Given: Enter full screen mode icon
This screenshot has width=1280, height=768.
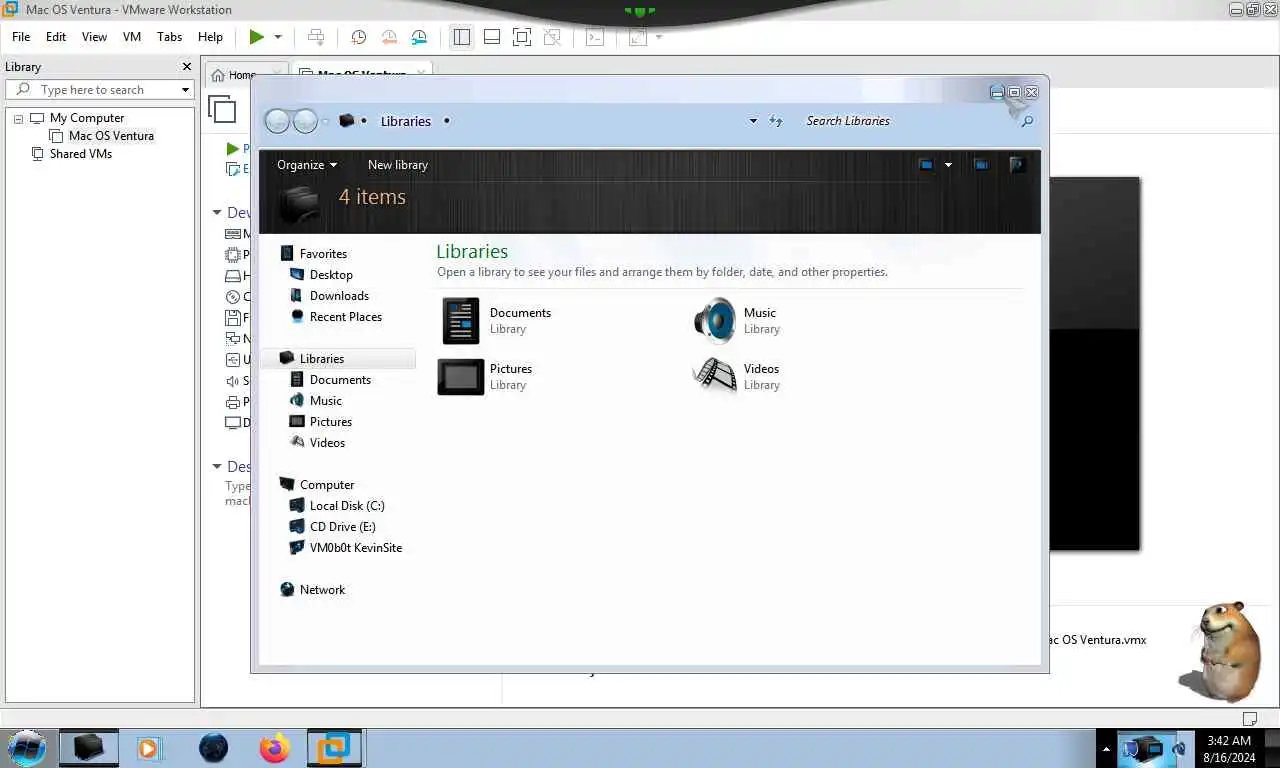Looking at the screenshot, I should [522, 37].
